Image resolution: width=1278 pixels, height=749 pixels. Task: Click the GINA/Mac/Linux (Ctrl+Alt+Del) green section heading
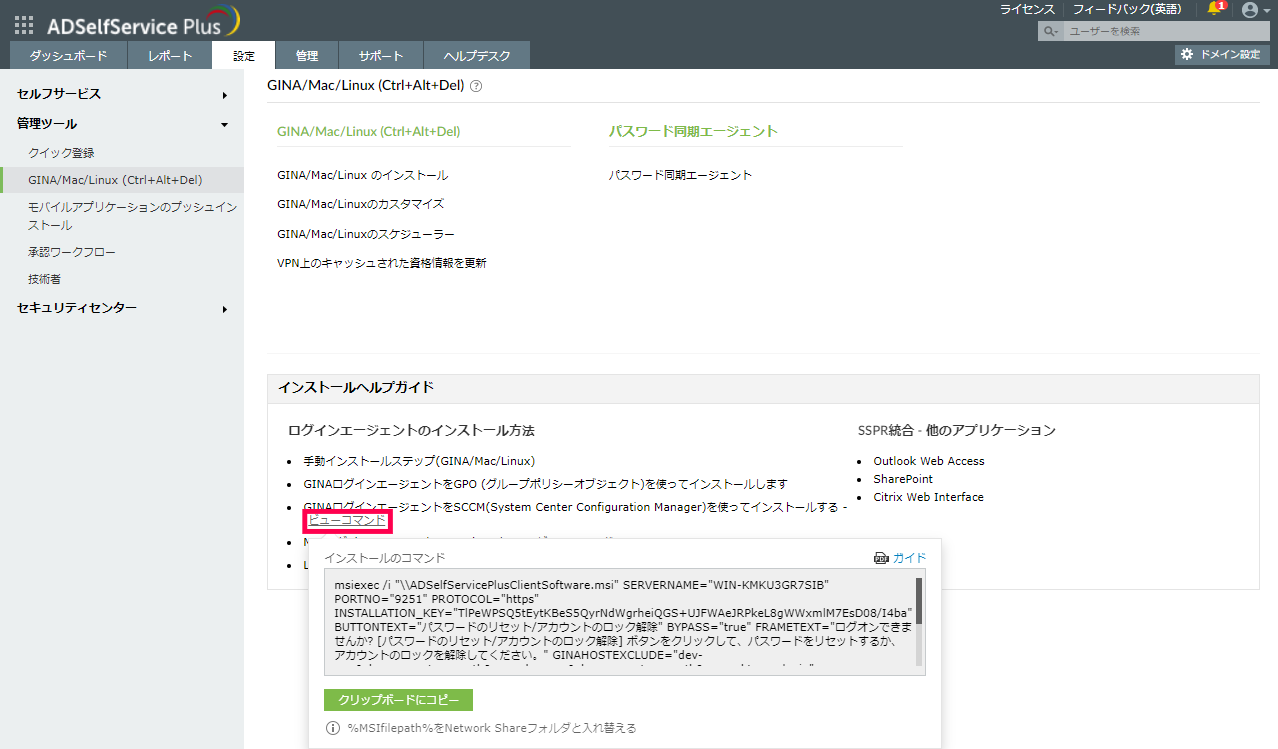[369, 131]
